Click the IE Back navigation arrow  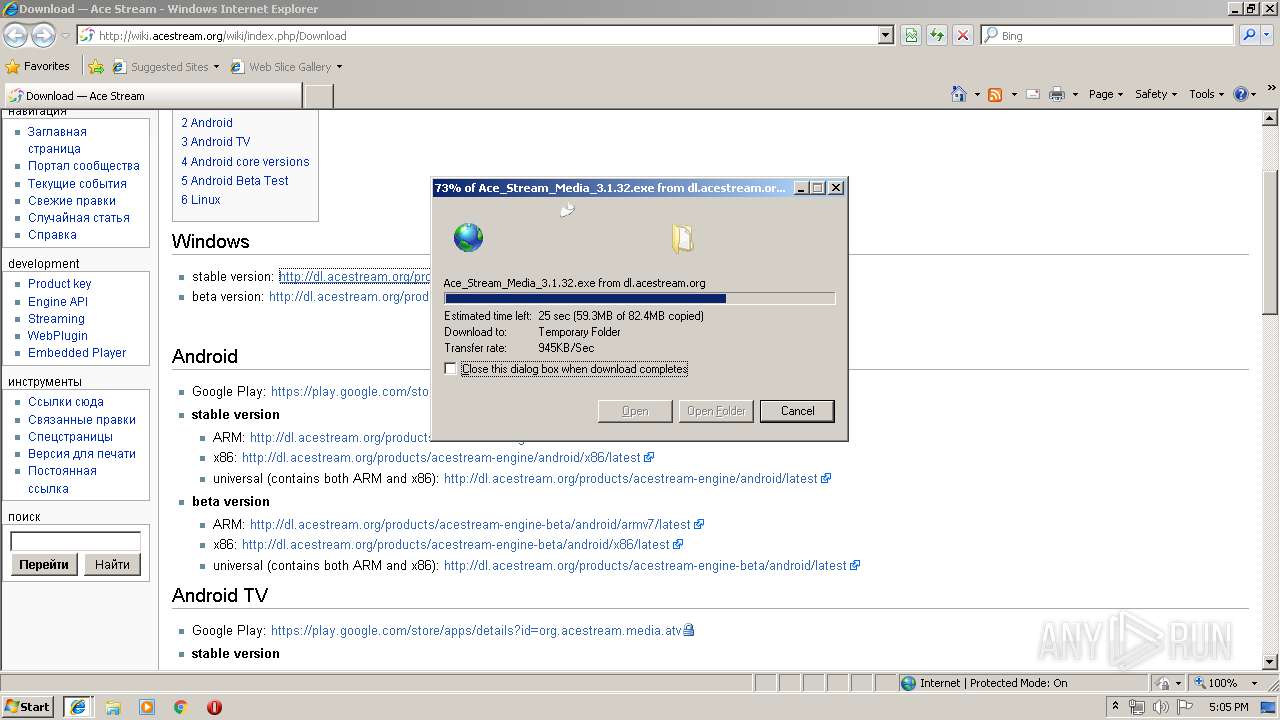15,35
